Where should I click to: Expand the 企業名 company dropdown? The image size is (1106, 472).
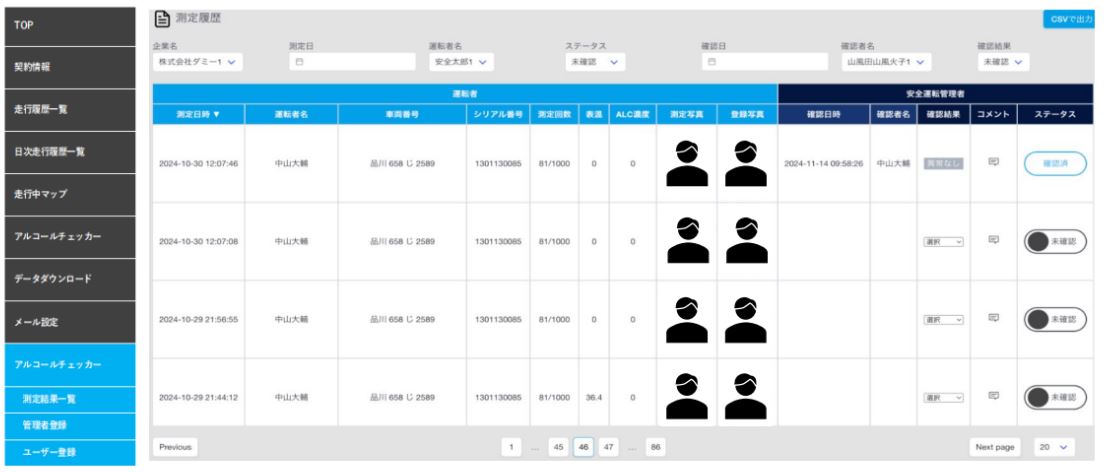click(x=198, y=62)
